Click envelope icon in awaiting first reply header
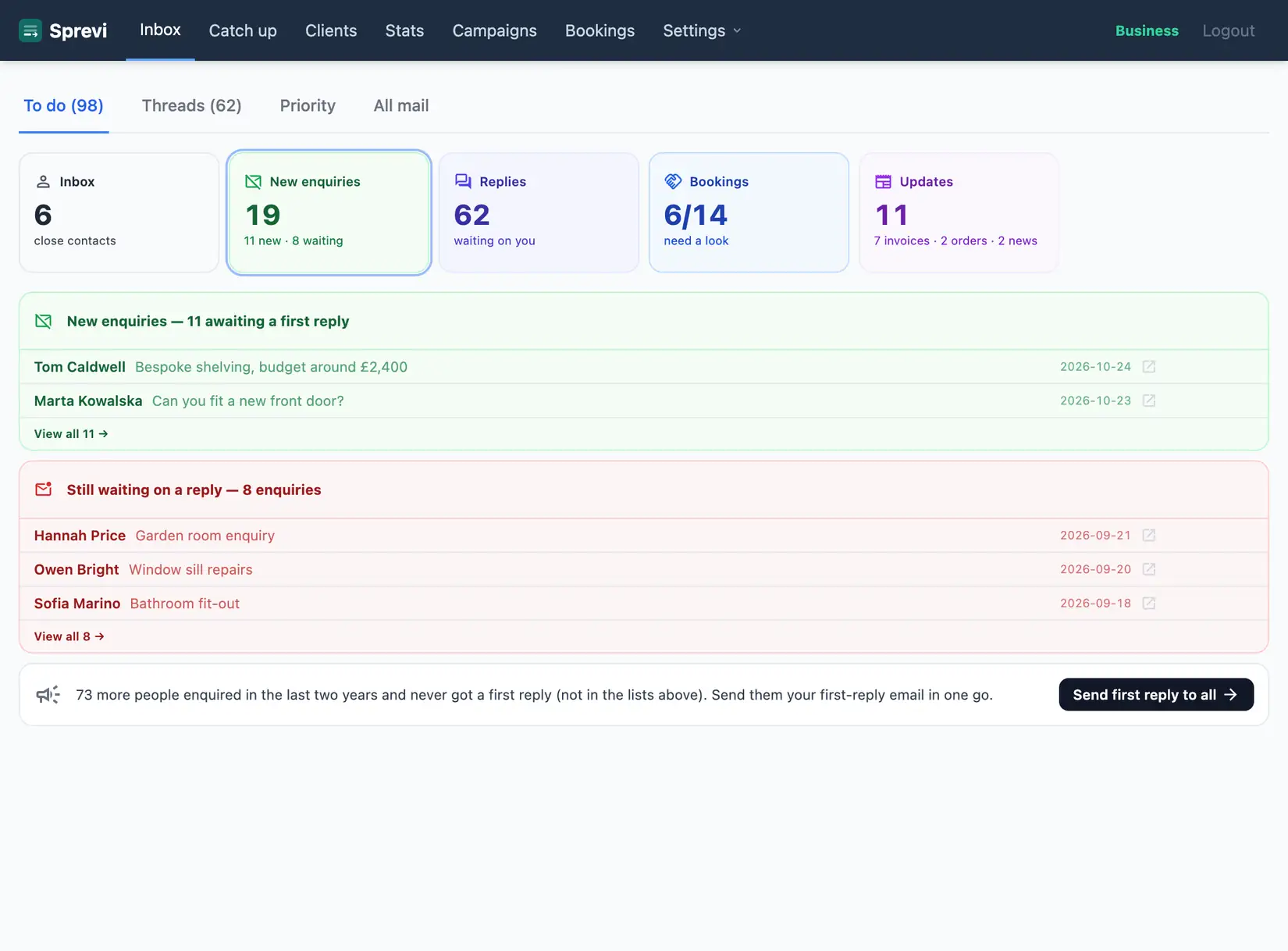The image size is (1288, 951). [44, 321]
